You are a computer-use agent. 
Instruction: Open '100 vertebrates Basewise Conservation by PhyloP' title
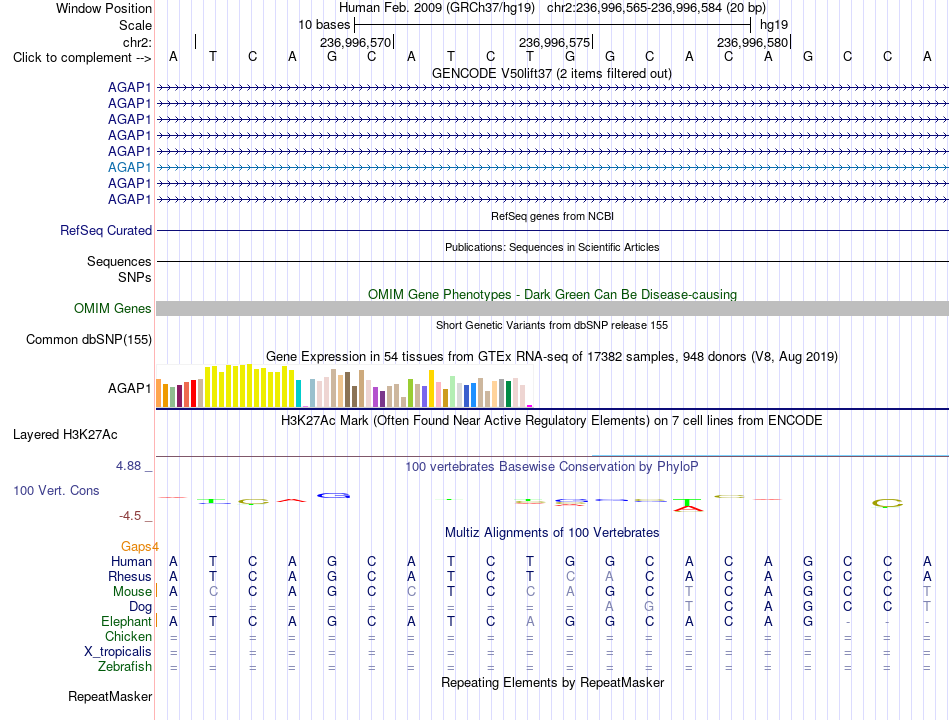[x=551, y=467]
